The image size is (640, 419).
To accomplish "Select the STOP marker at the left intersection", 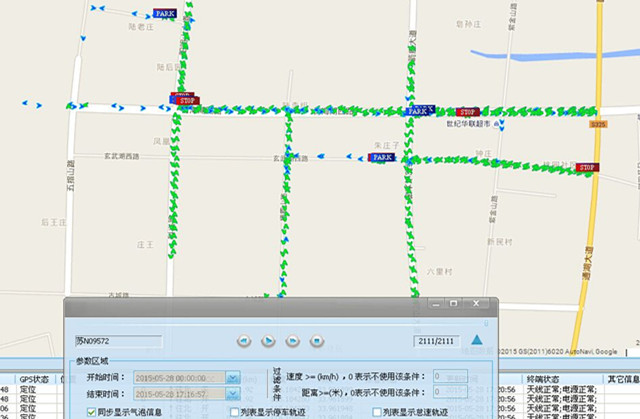I will [x=186, y=100].
